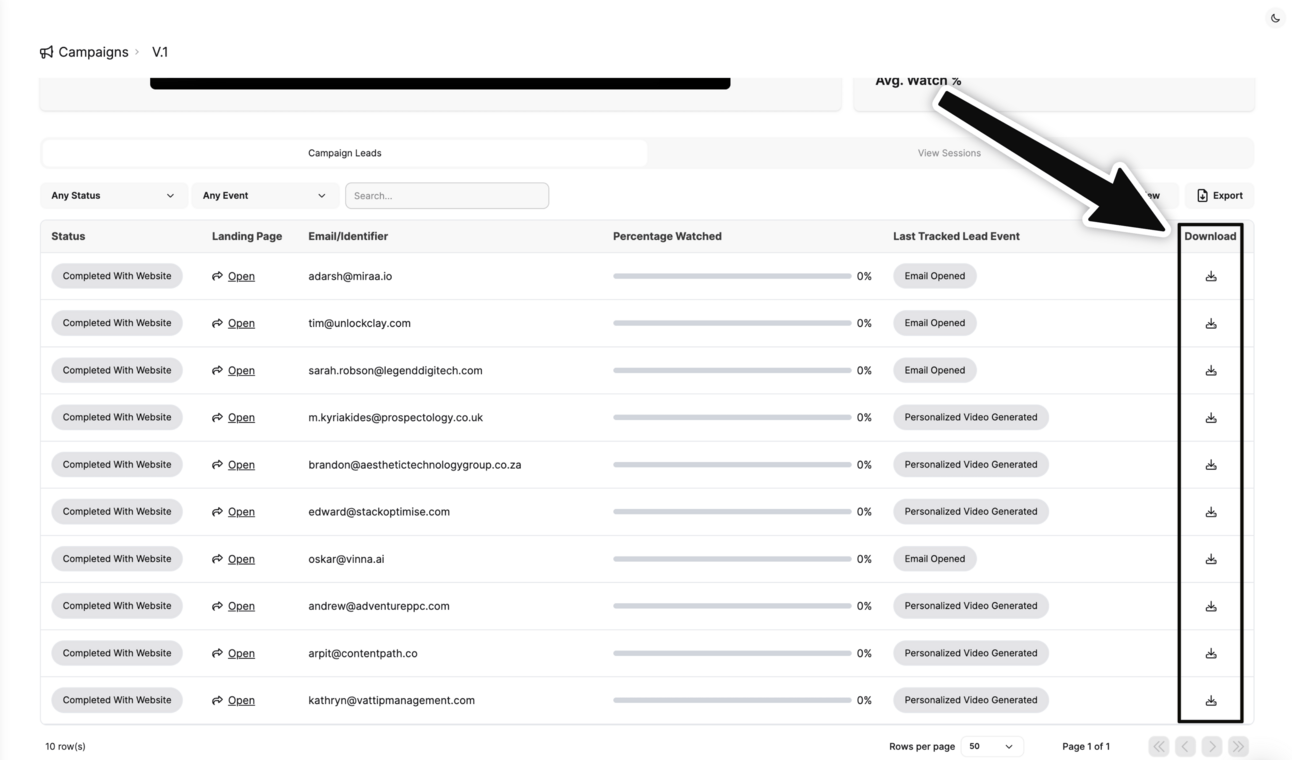The height and width of the screenshot is (760, 1292).
Task: Open landing page for adarsh@miraa.io
Action: tap(233, 276)
